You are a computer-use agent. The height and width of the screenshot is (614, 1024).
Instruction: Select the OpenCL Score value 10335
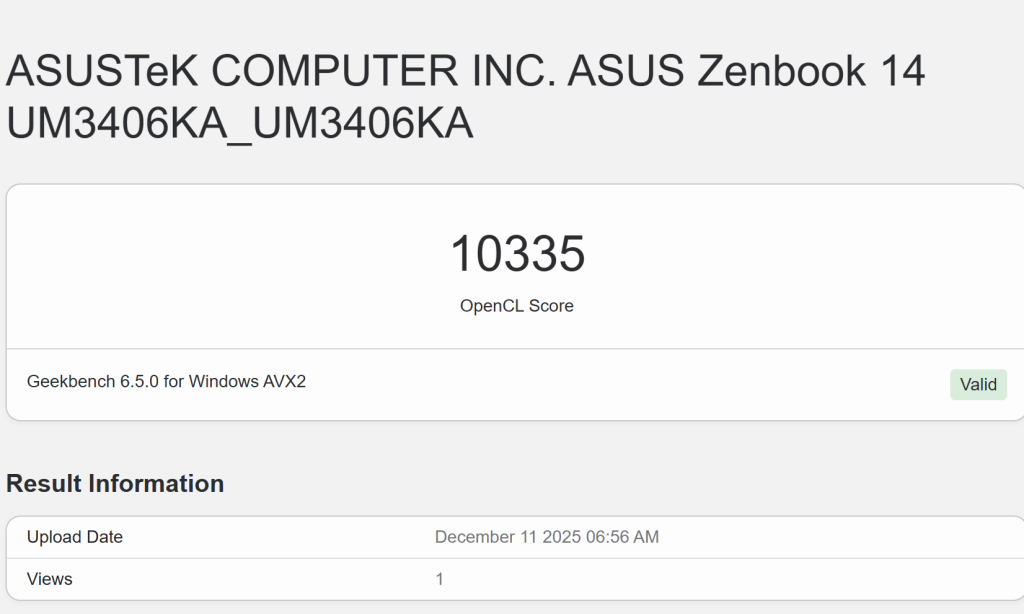tap(517, 253)
